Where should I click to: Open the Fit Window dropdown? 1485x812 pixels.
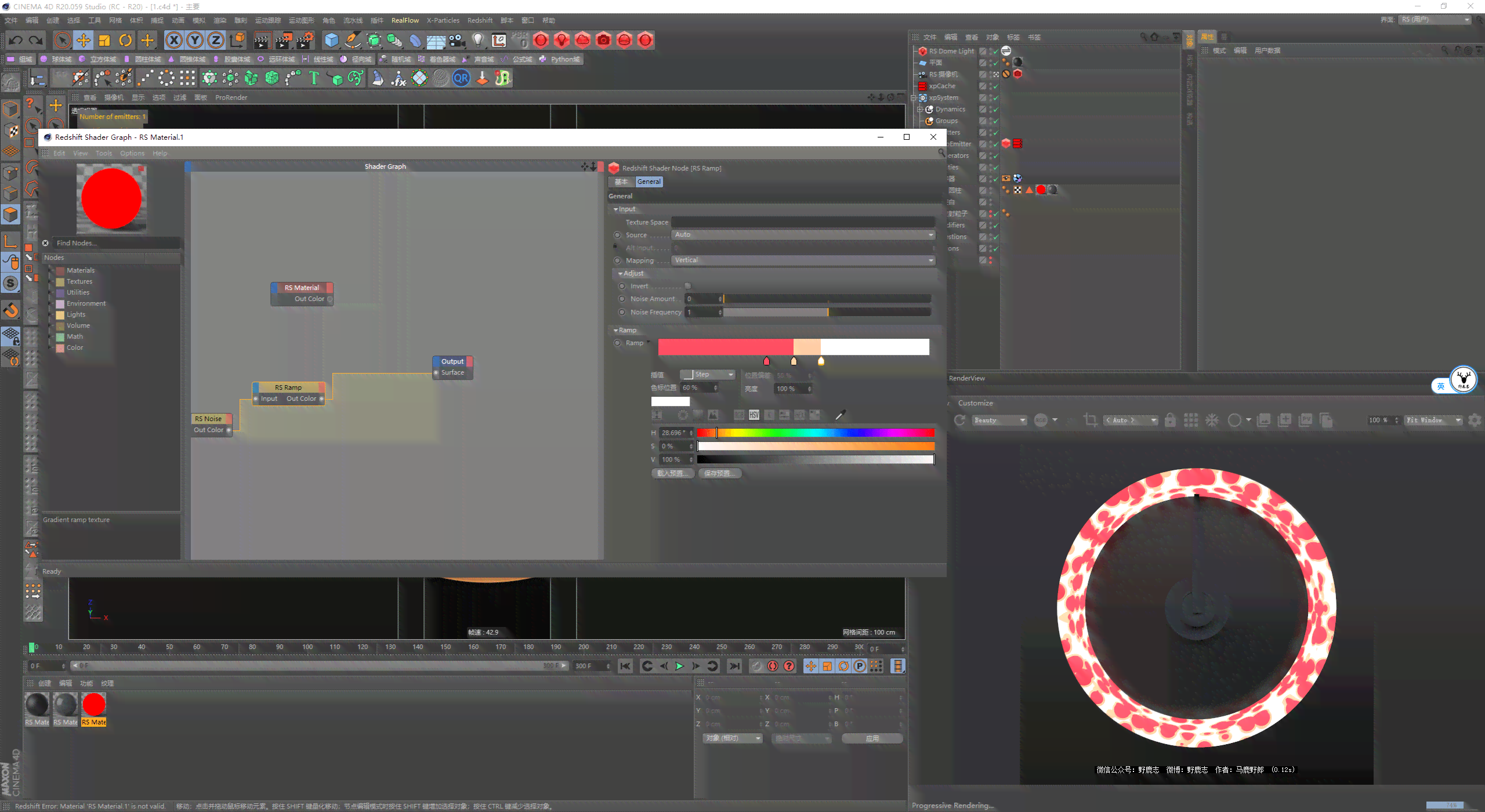coord(1433,420)
